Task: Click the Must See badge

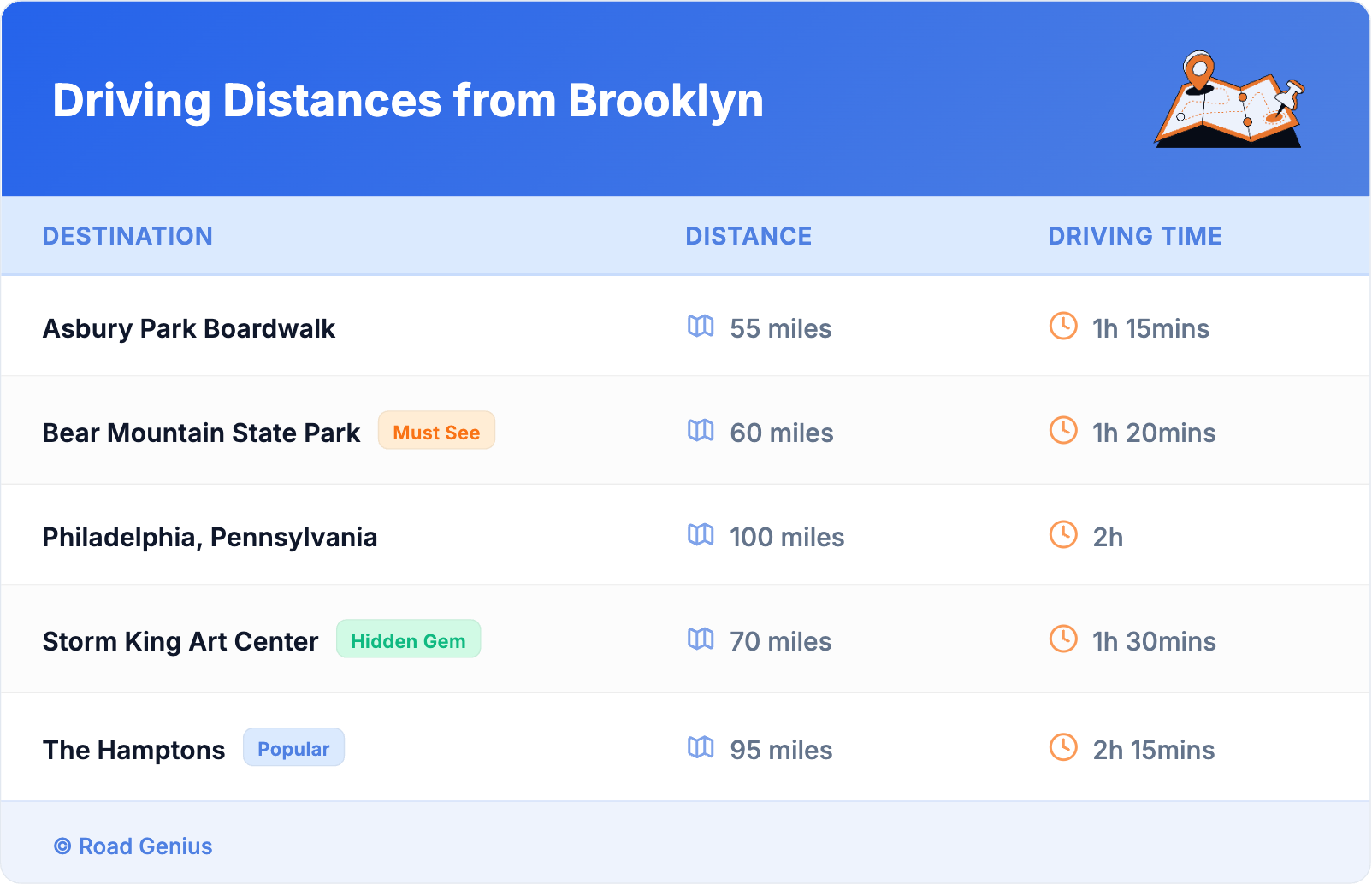Action: click(436, 431)
